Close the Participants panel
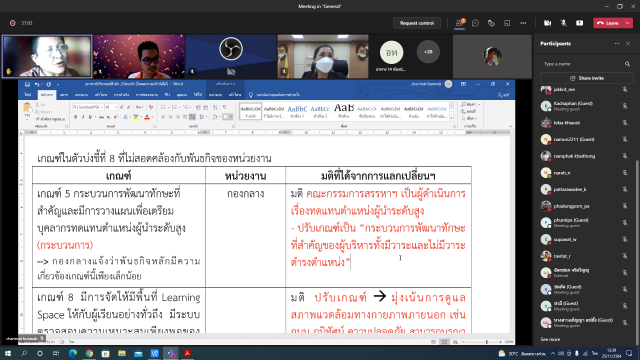640x360 pixels. tap(628, 44)
